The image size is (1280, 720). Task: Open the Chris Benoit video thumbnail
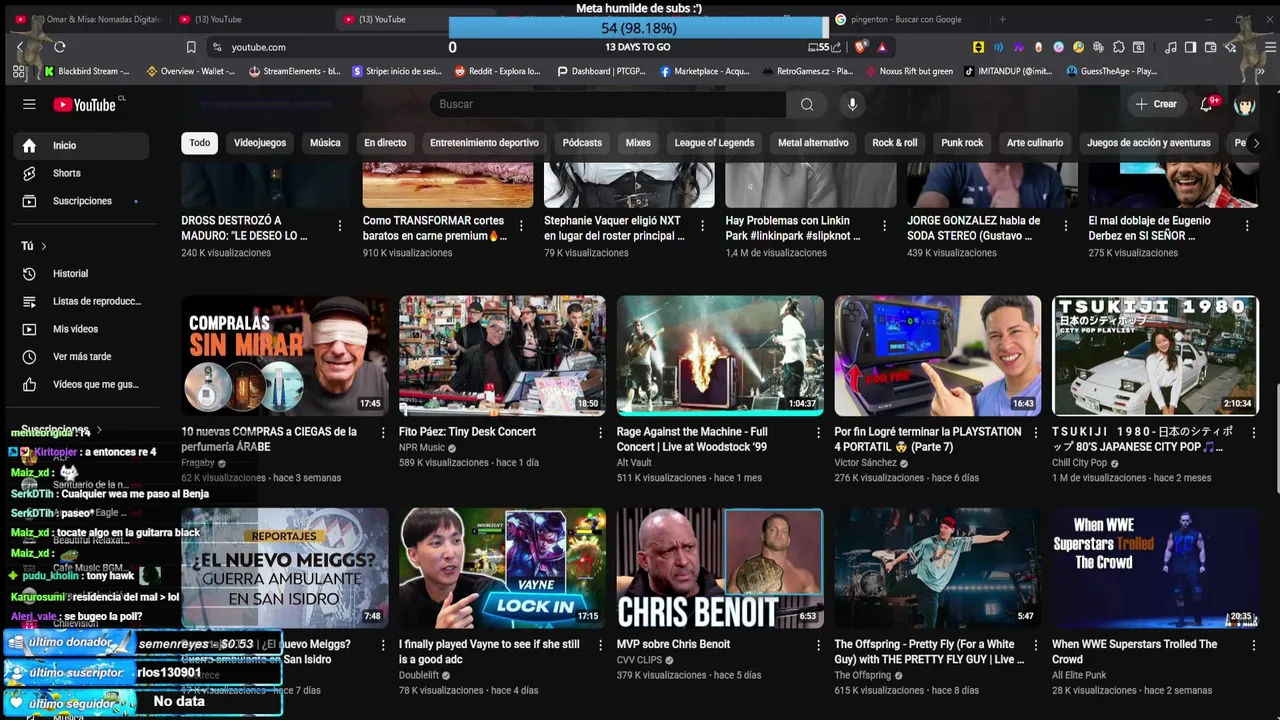tap(720, 568)
